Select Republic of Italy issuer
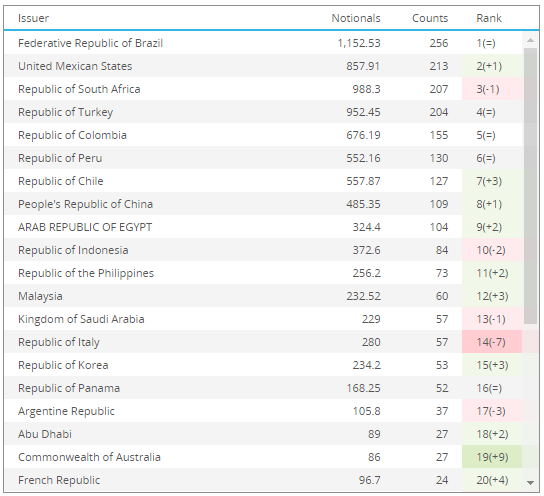544x496 pixels. click(59, 342)
